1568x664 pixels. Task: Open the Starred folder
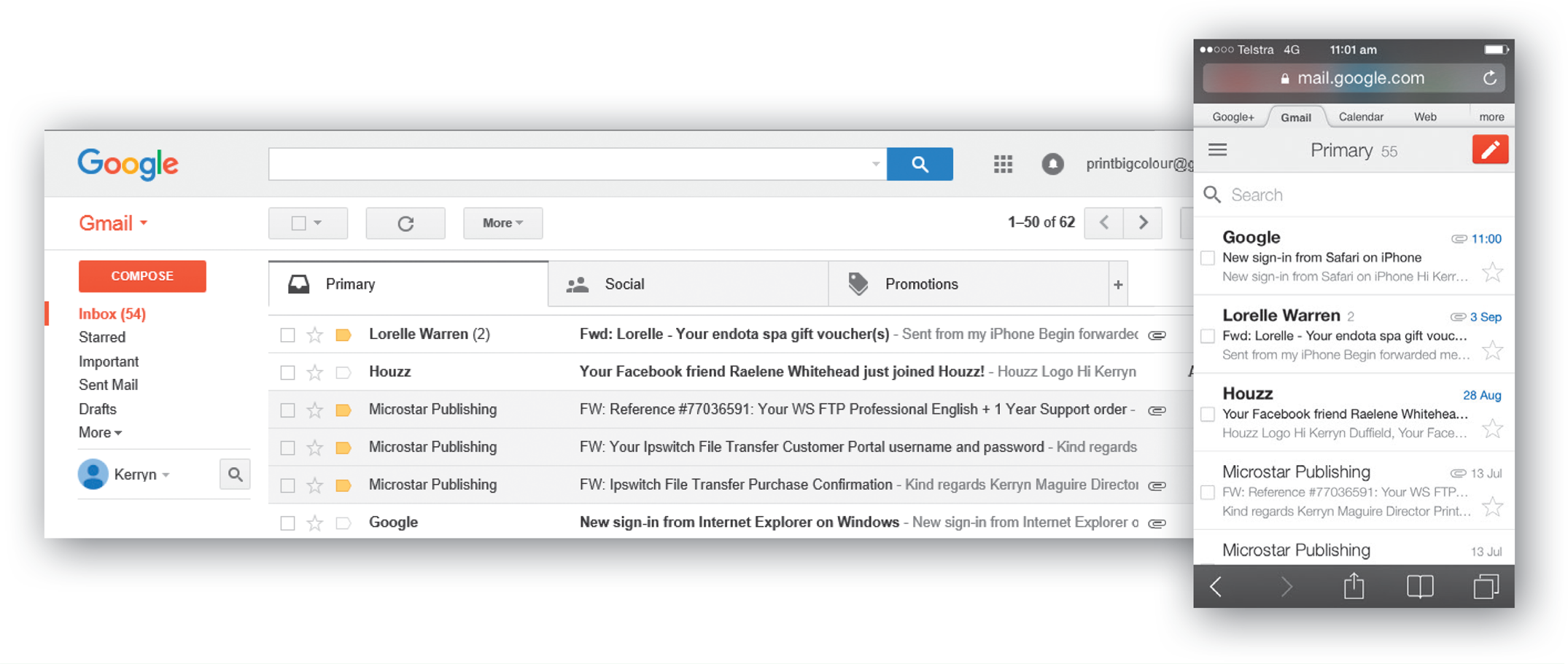coord(102,337)
